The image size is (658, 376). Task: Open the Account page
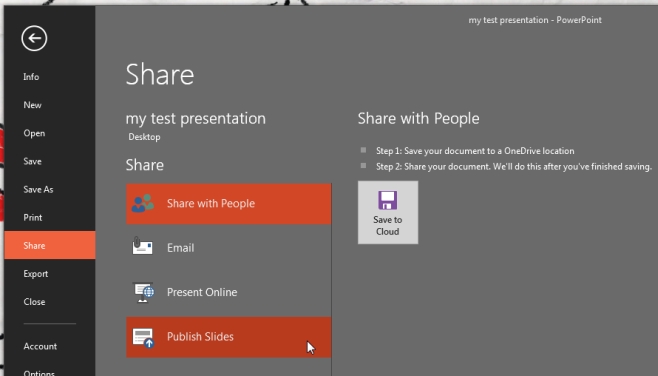click(40, 346)
